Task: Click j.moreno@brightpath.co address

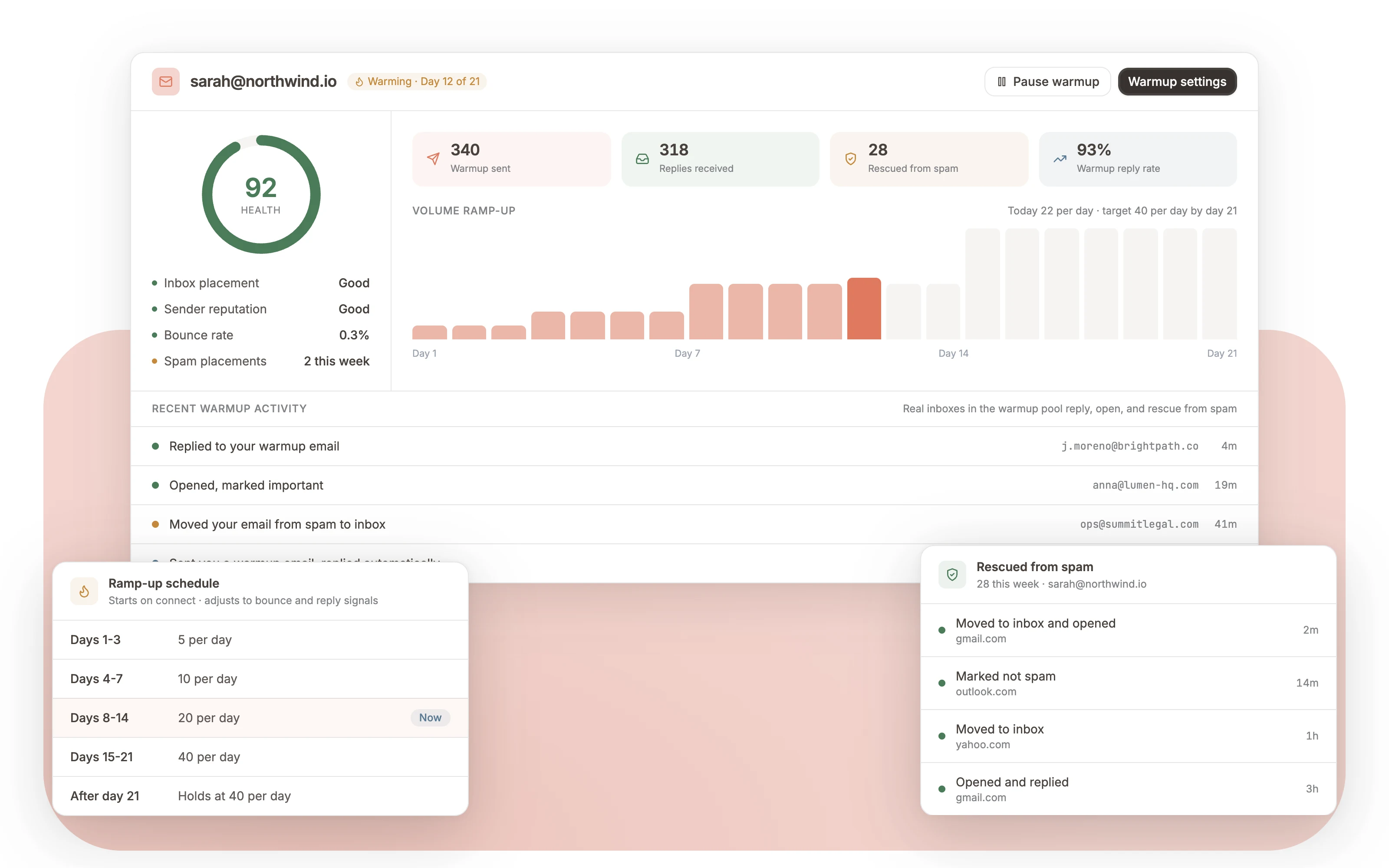Action: click(1129, 446)
